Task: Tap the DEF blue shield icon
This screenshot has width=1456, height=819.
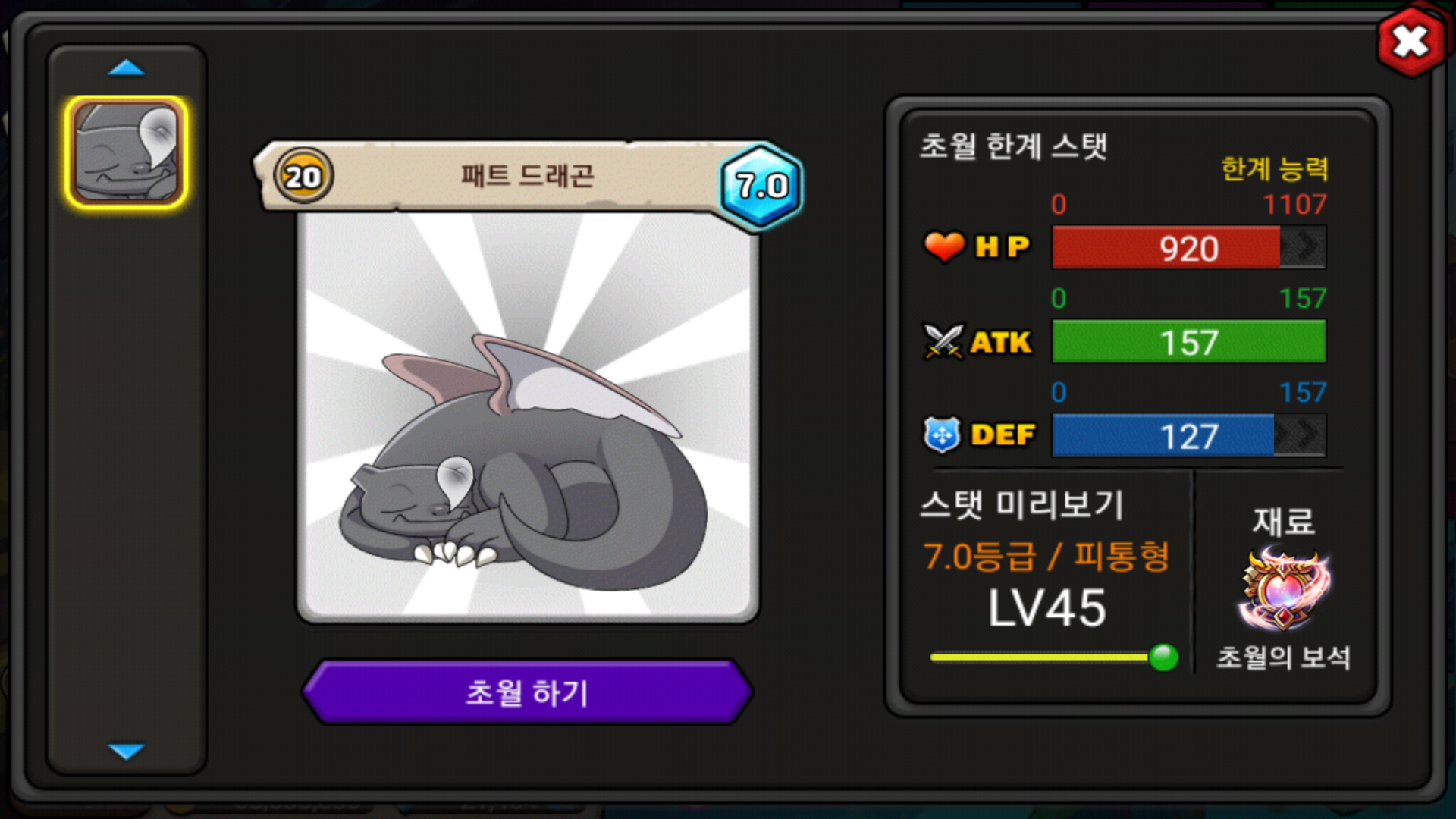Action: (x=942, y=435)
